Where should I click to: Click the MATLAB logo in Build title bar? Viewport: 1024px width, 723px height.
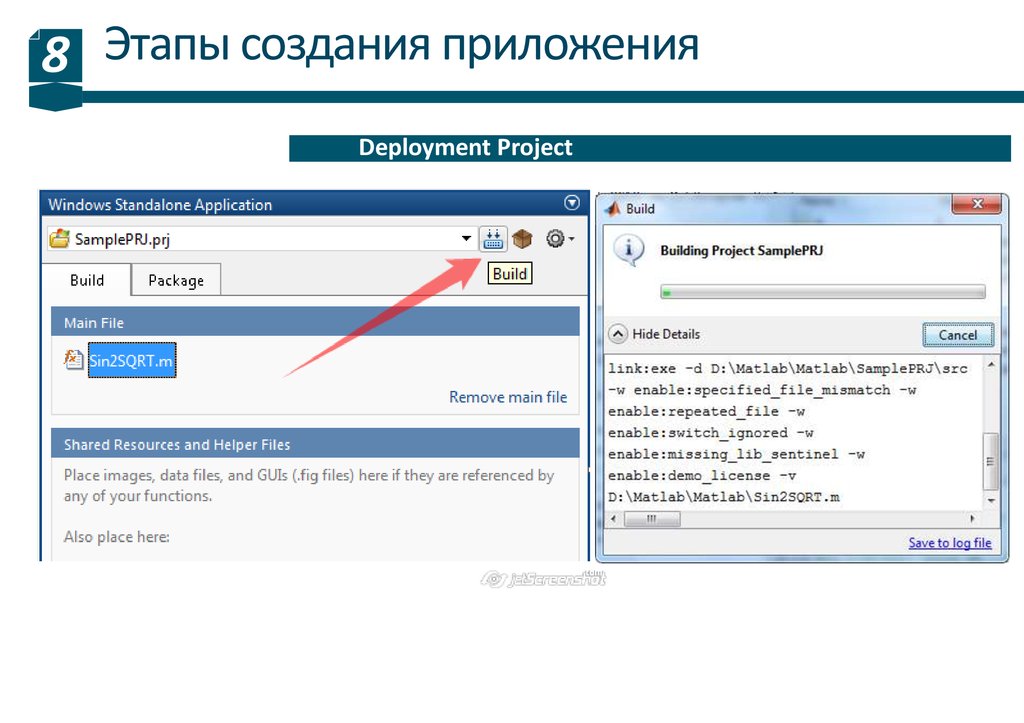pyautogui.click(x=611, y=209)
